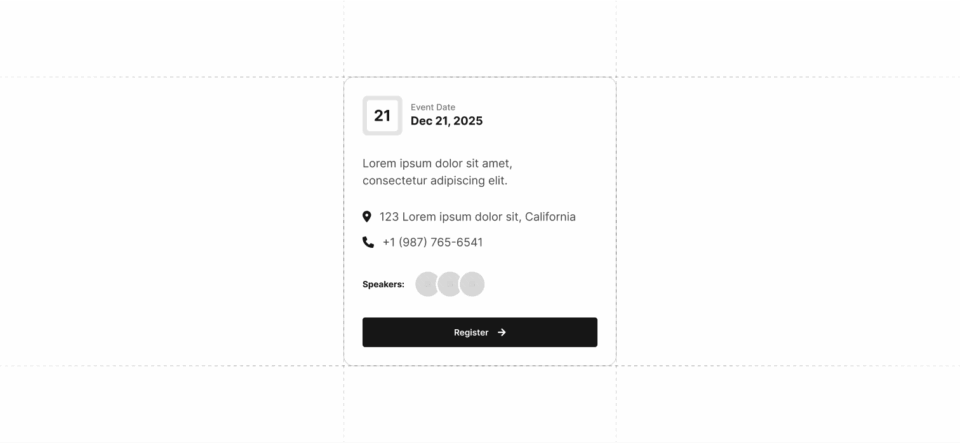Click the word California in the address
This screenshot has width=960, height=443.
(550, 217)
